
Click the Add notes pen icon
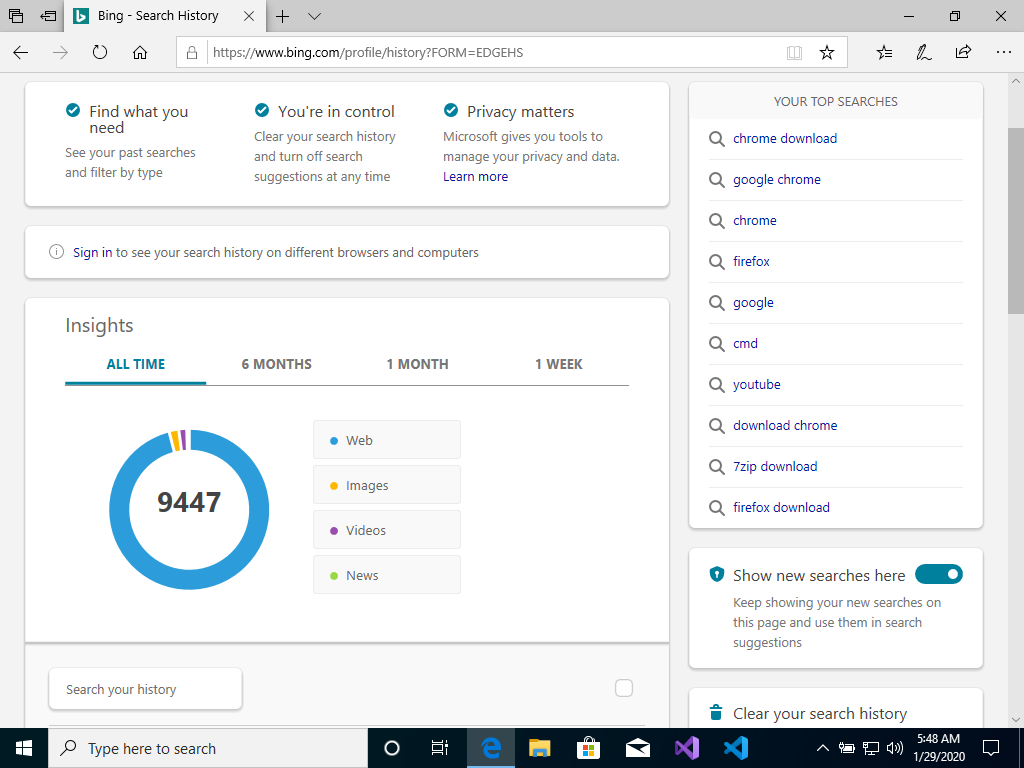pyautogui.click(x=924, y=53)
